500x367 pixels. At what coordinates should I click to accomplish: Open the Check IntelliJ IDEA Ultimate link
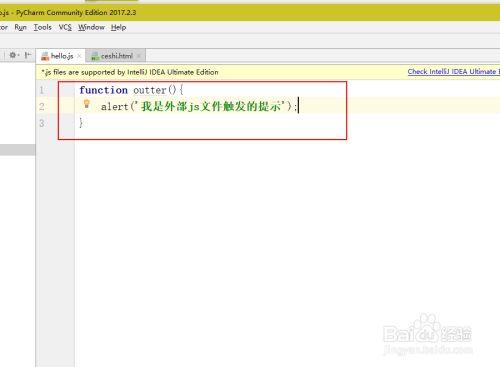(453, 72)
